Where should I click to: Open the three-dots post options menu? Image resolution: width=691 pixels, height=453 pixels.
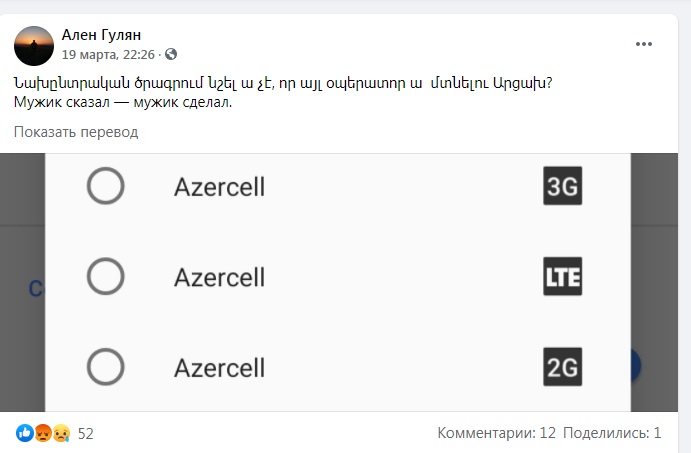(x=645, y=44)
